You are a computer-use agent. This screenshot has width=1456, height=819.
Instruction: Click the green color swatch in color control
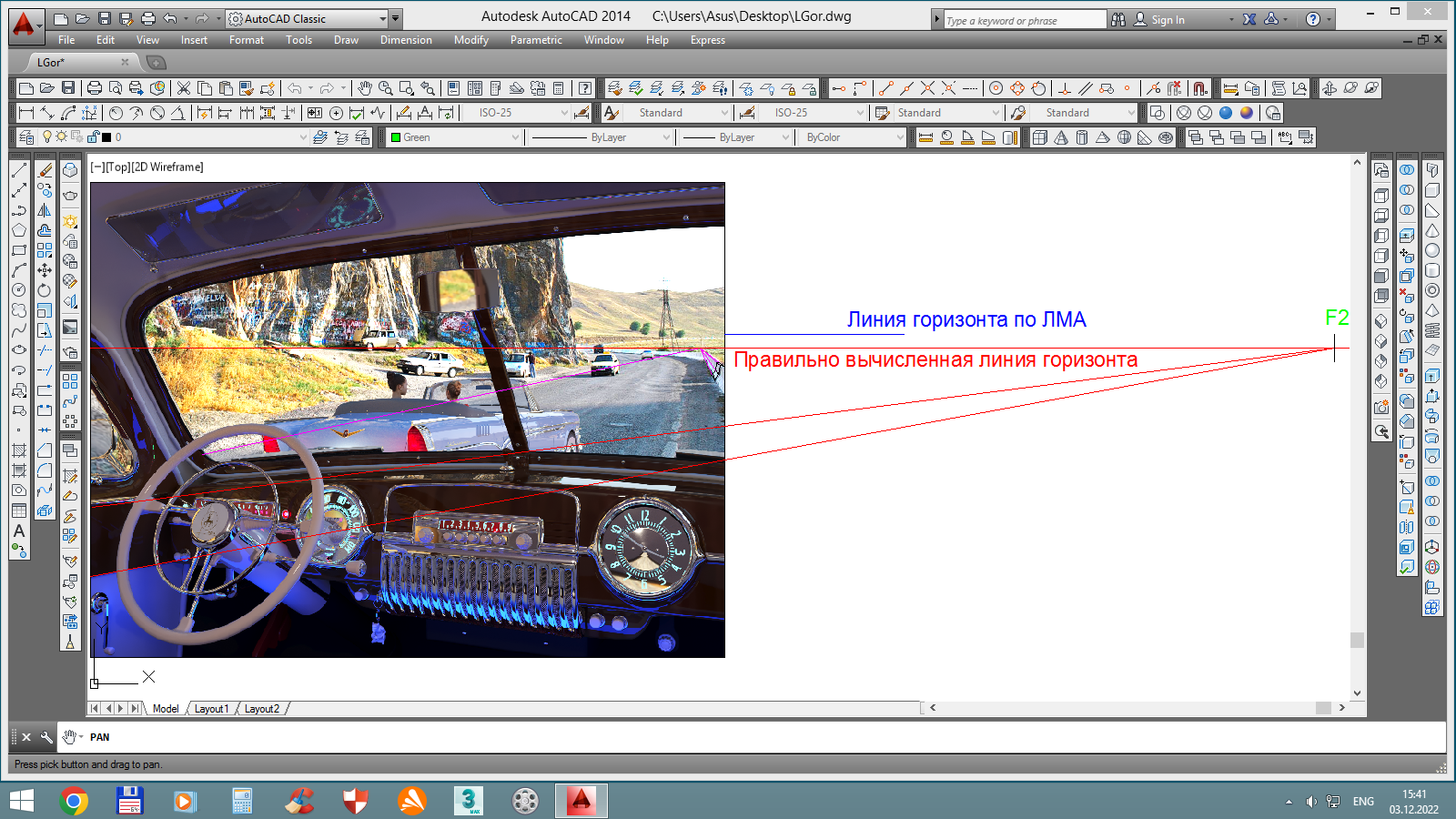(396, 137)
